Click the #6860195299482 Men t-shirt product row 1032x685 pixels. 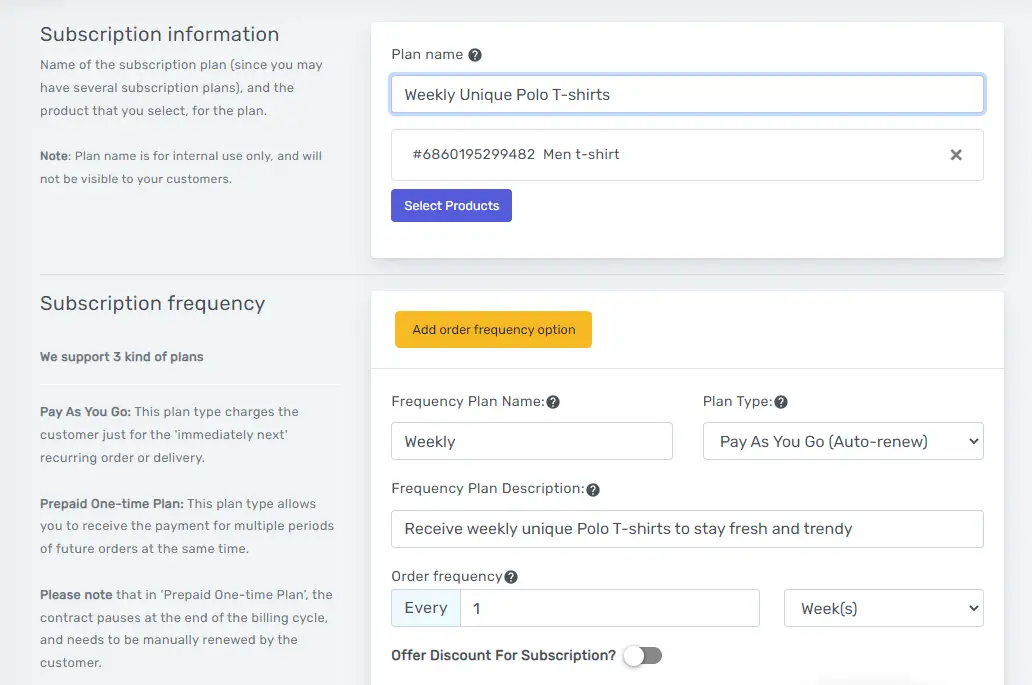[x=687, y=155]
